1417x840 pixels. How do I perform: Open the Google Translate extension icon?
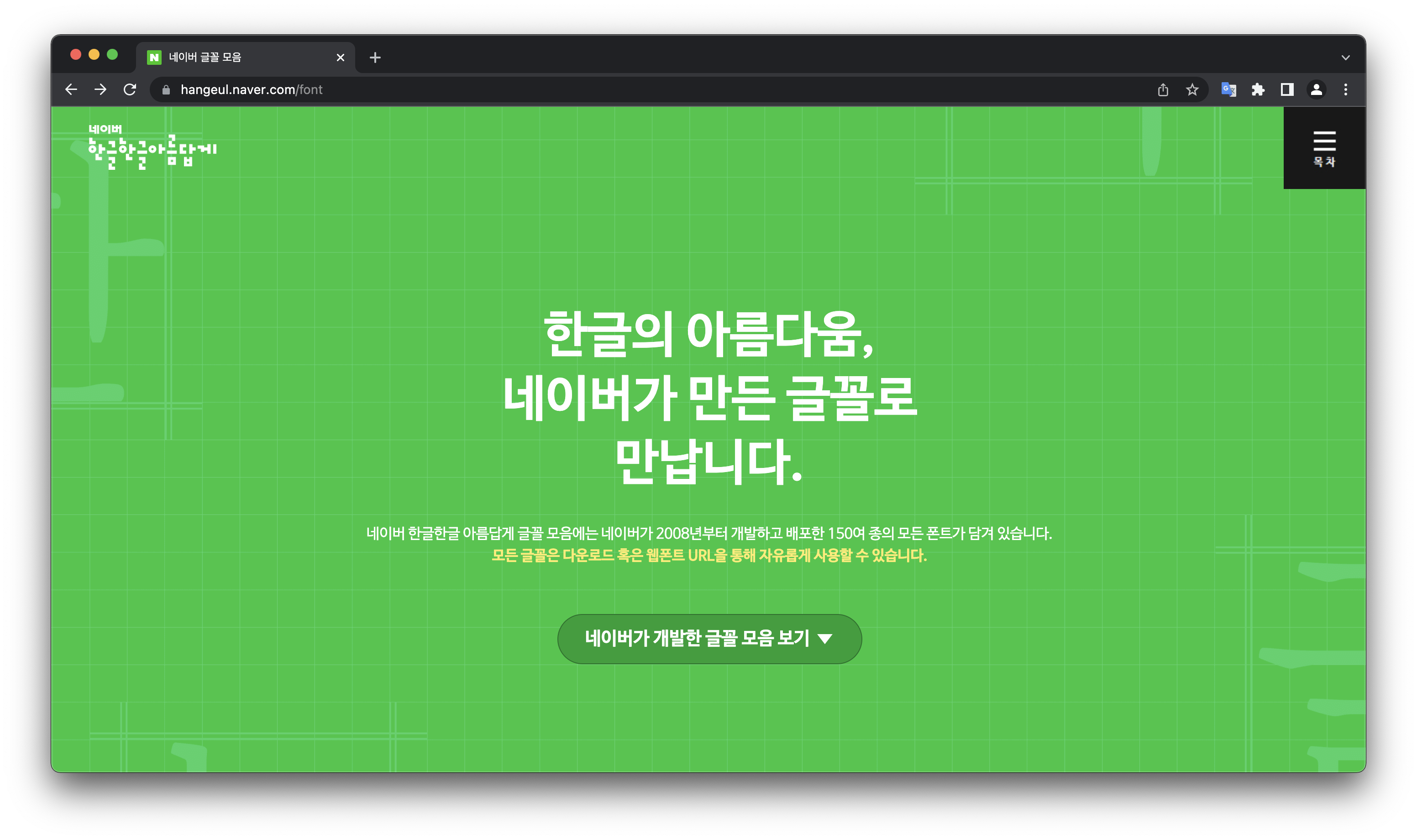(x=1228, y=89)
